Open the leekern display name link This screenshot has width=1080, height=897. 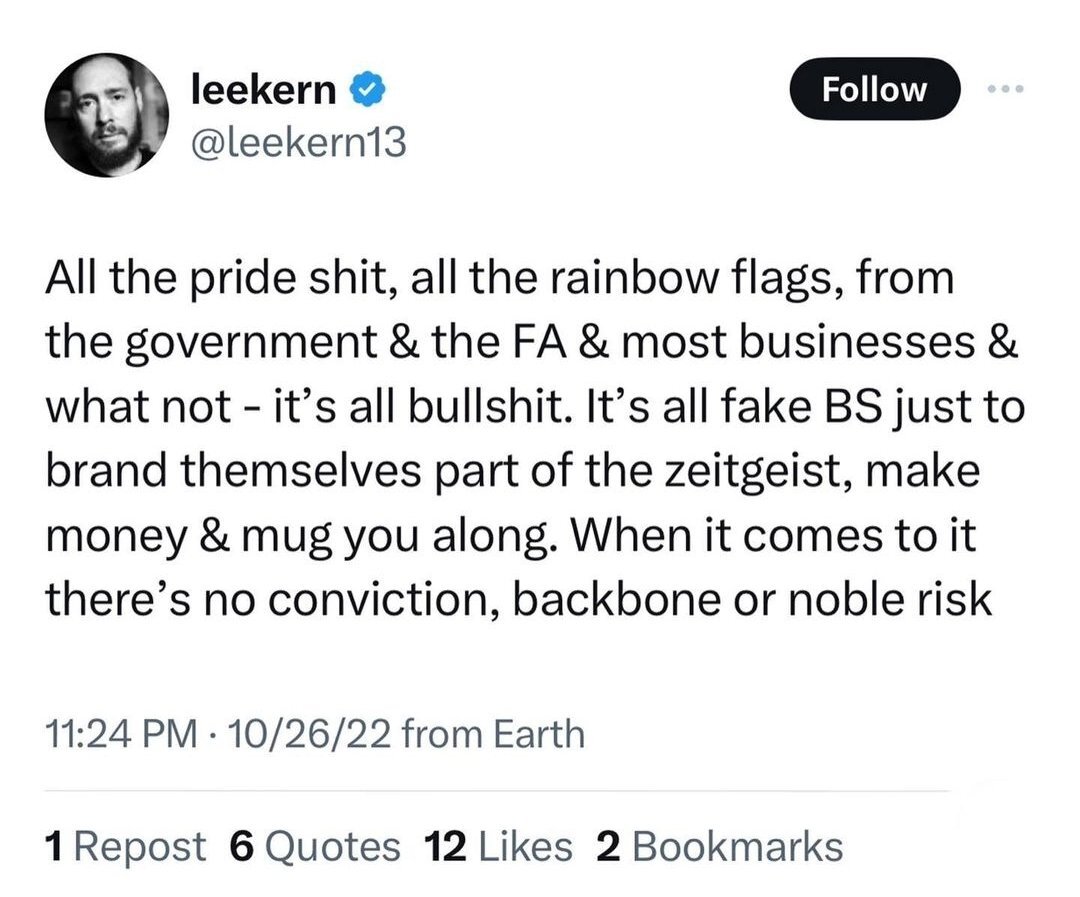(x=263, y=91)
